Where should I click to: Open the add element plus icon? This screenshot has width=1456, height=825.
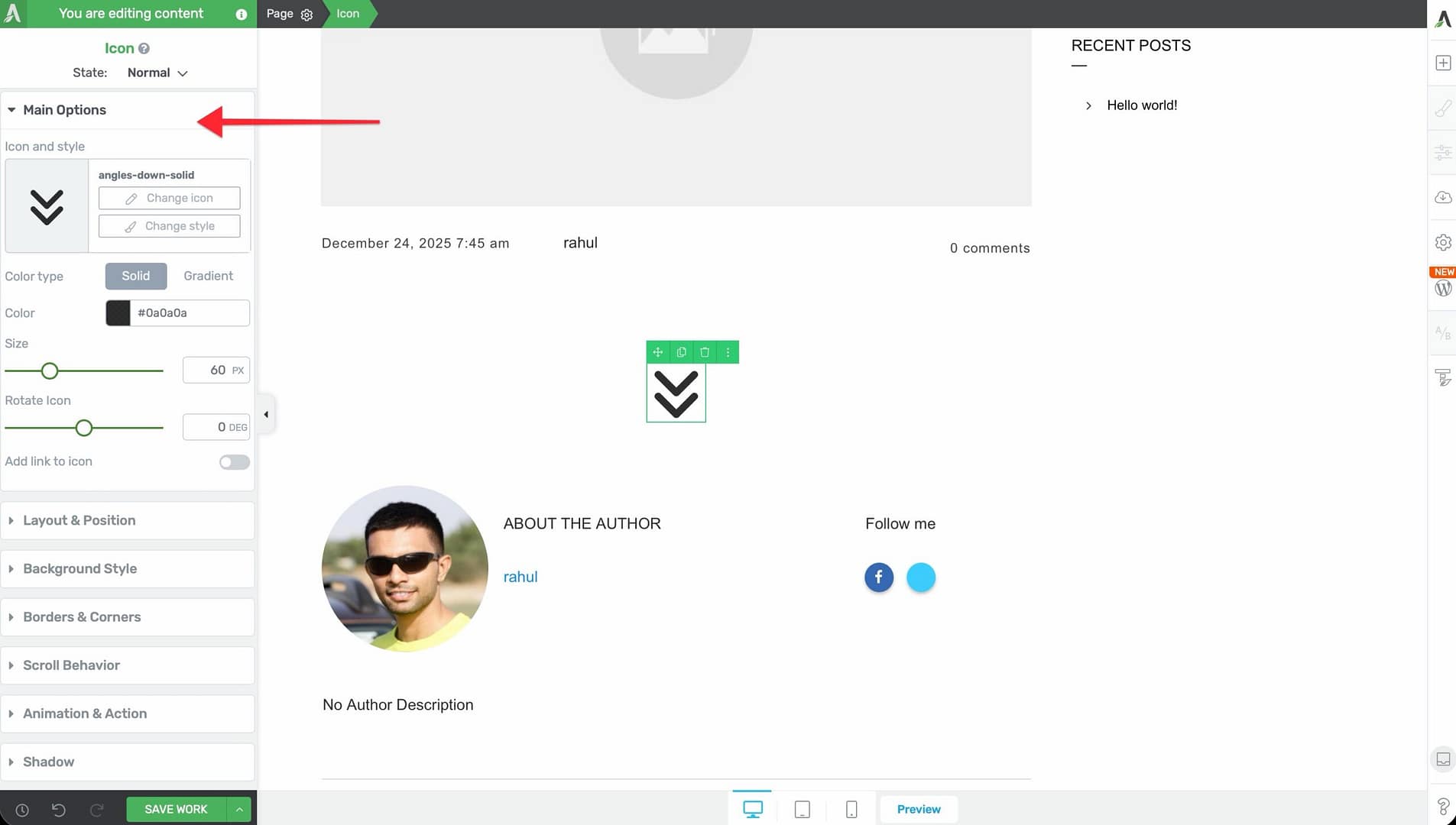coord(1442,63)
